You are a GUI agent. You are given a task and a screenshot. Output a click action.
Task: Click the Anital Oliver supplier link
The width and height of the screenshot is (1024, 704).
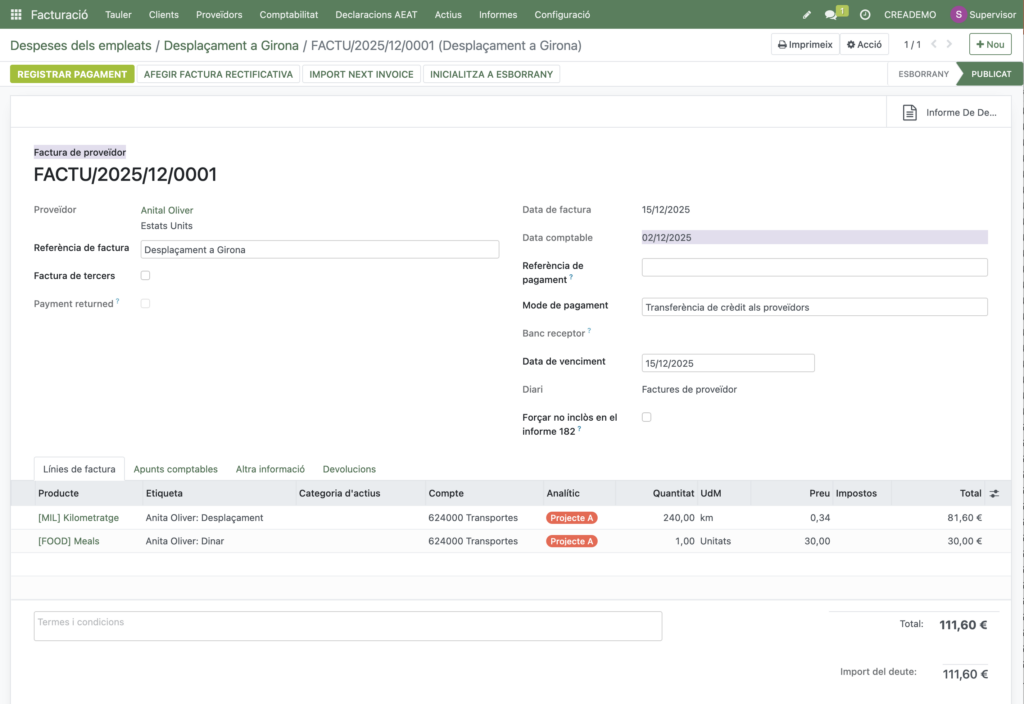tap(167, 210)
